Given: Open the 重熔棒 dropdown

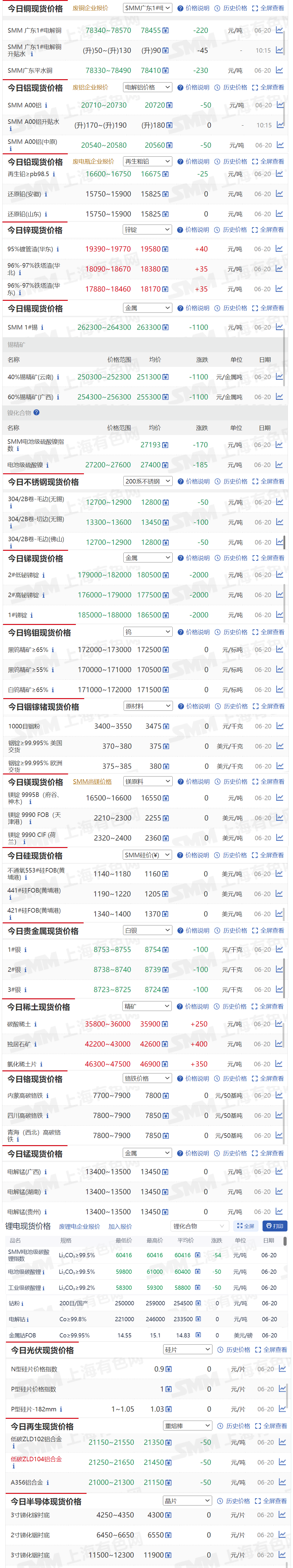Looking at the screenshot, I should [x=187, y=1426].
